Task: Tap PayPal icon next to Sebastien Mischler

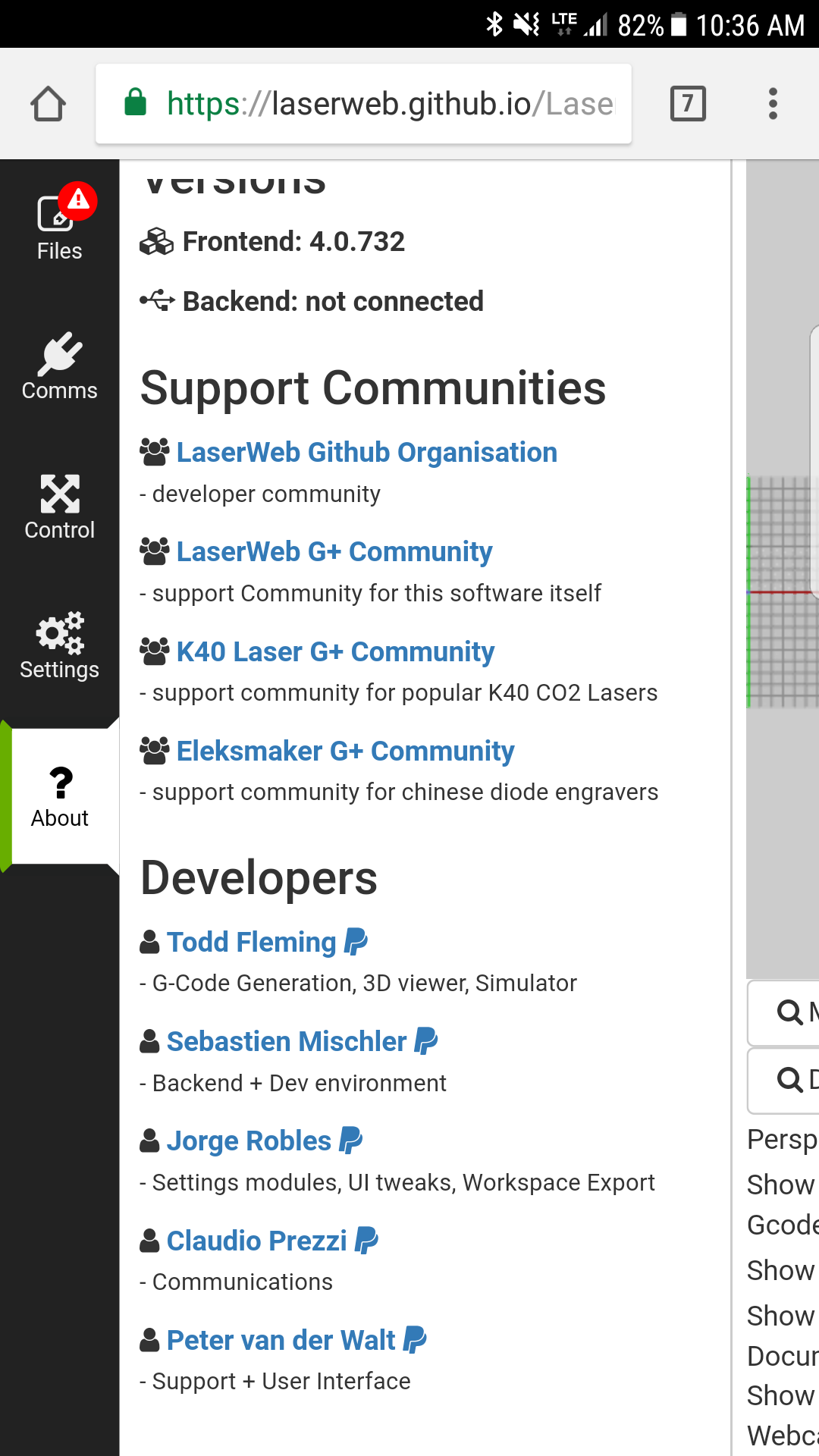Action: coord(426,1041)
